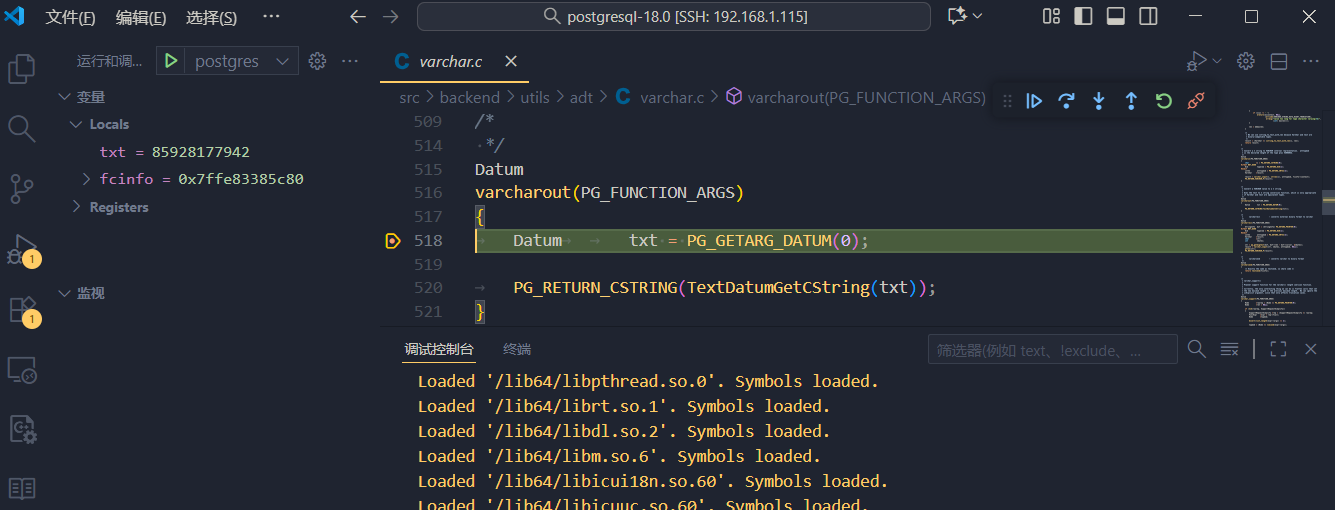Open the Search view icon

[22, 128]
